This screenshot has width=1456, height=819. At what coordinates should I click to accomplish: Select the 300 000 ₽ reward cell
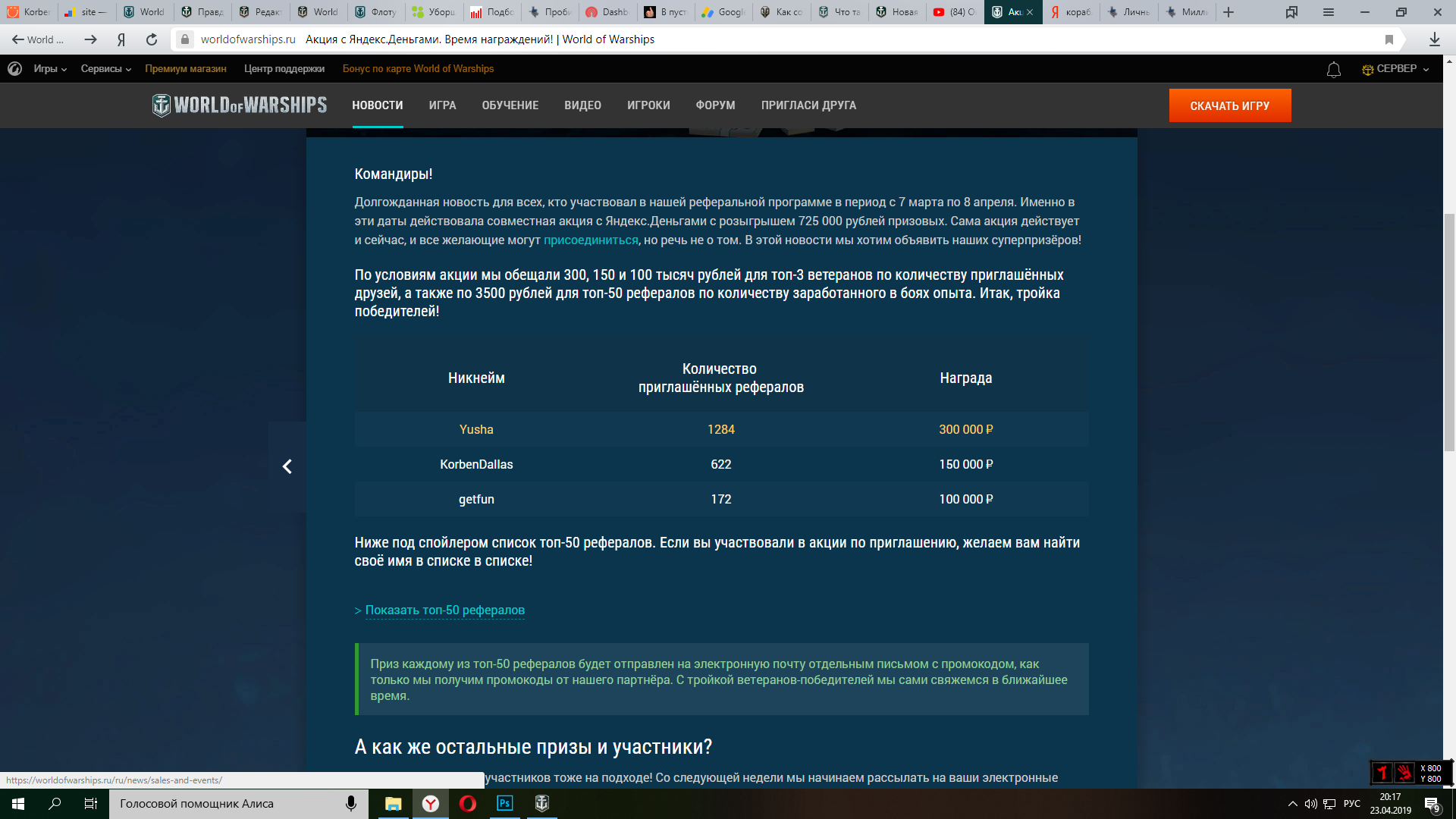click(966, 429)
